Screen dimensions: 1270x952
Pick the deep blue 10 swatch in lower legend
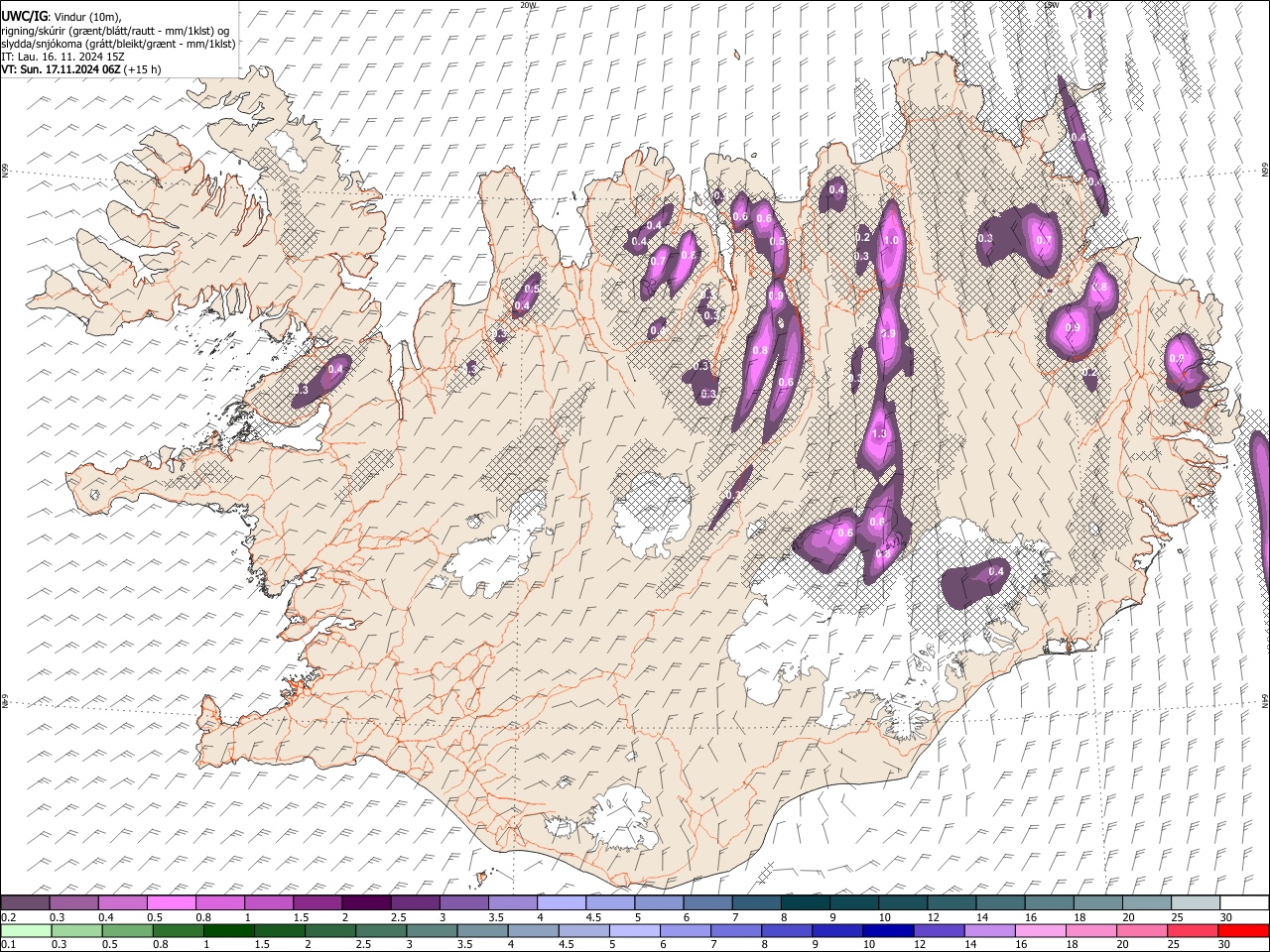(x=887, y=931)
